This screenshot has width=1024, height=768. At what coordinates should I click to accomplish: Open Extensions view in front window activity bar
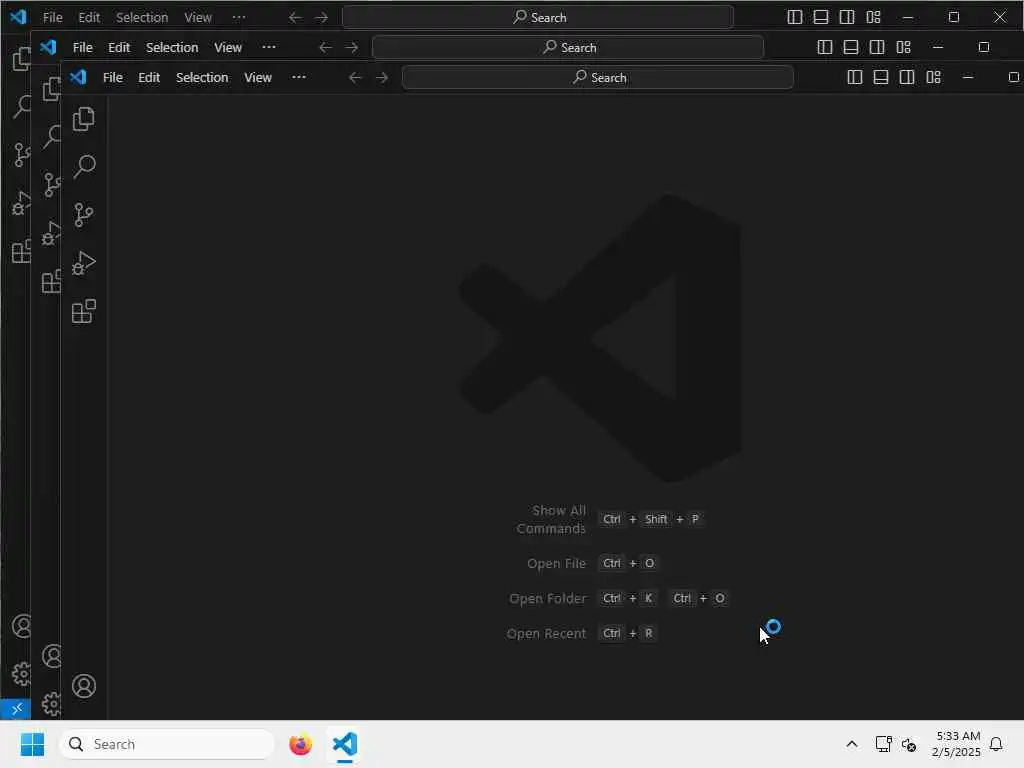coord(84,311)
